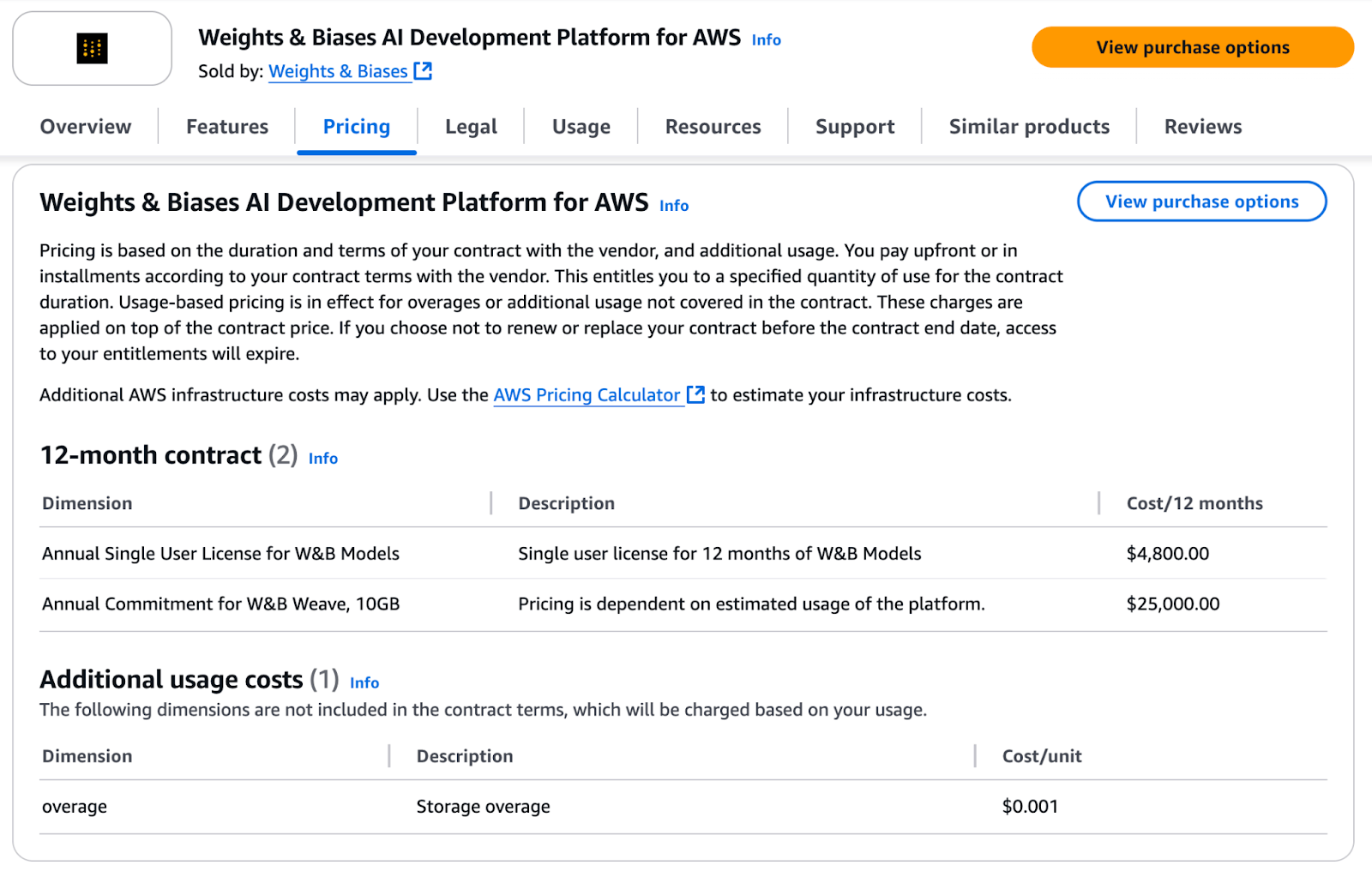Image resolution: width=1372 pixels, height=877 pixels.
Task: Open the Reviews tab
Action: (x=1202, y=127)
